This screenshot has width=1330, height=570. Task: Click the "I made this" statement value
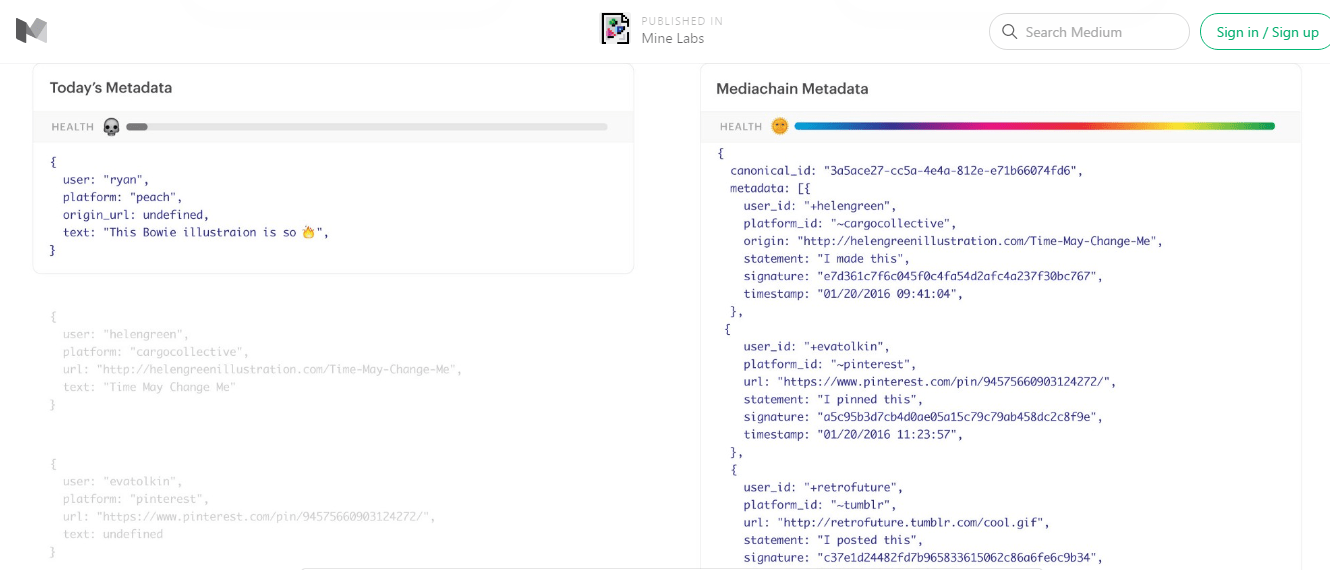[x=861, y=259]
